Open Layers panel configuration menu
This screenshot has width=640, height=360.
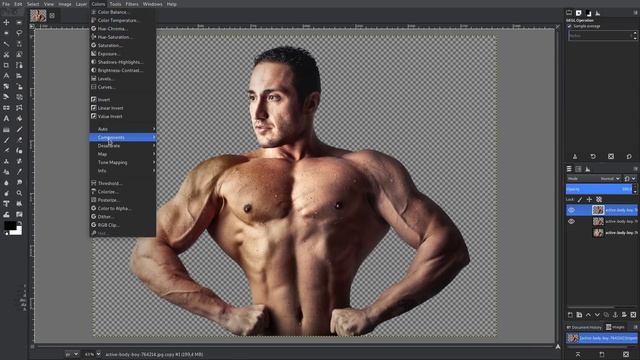[635, 169]
